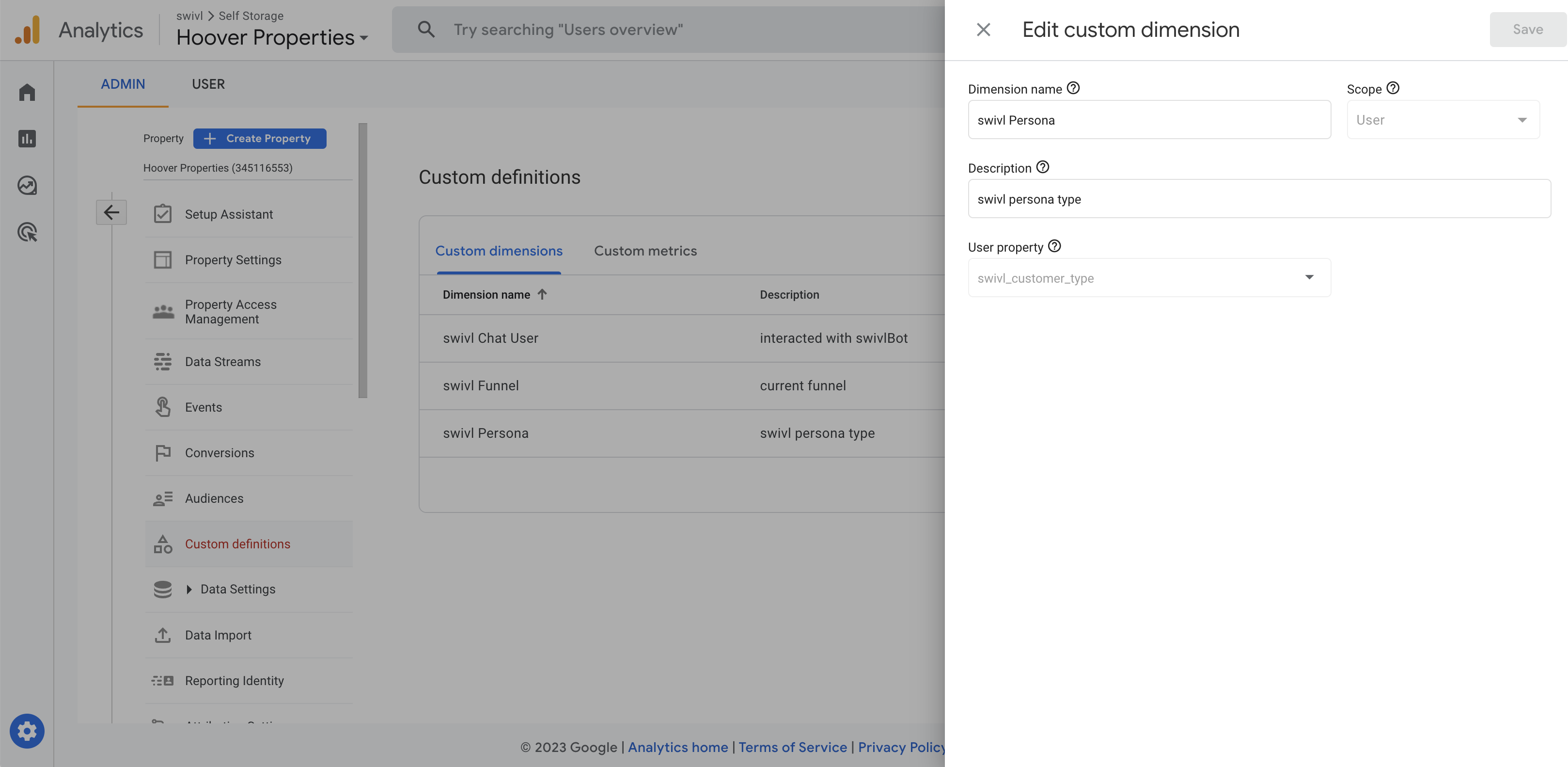The height and width of the screenshot is (767, 1568).
Task: Open the Explore icon in sidebar
Action: click(x=27, y=185)
